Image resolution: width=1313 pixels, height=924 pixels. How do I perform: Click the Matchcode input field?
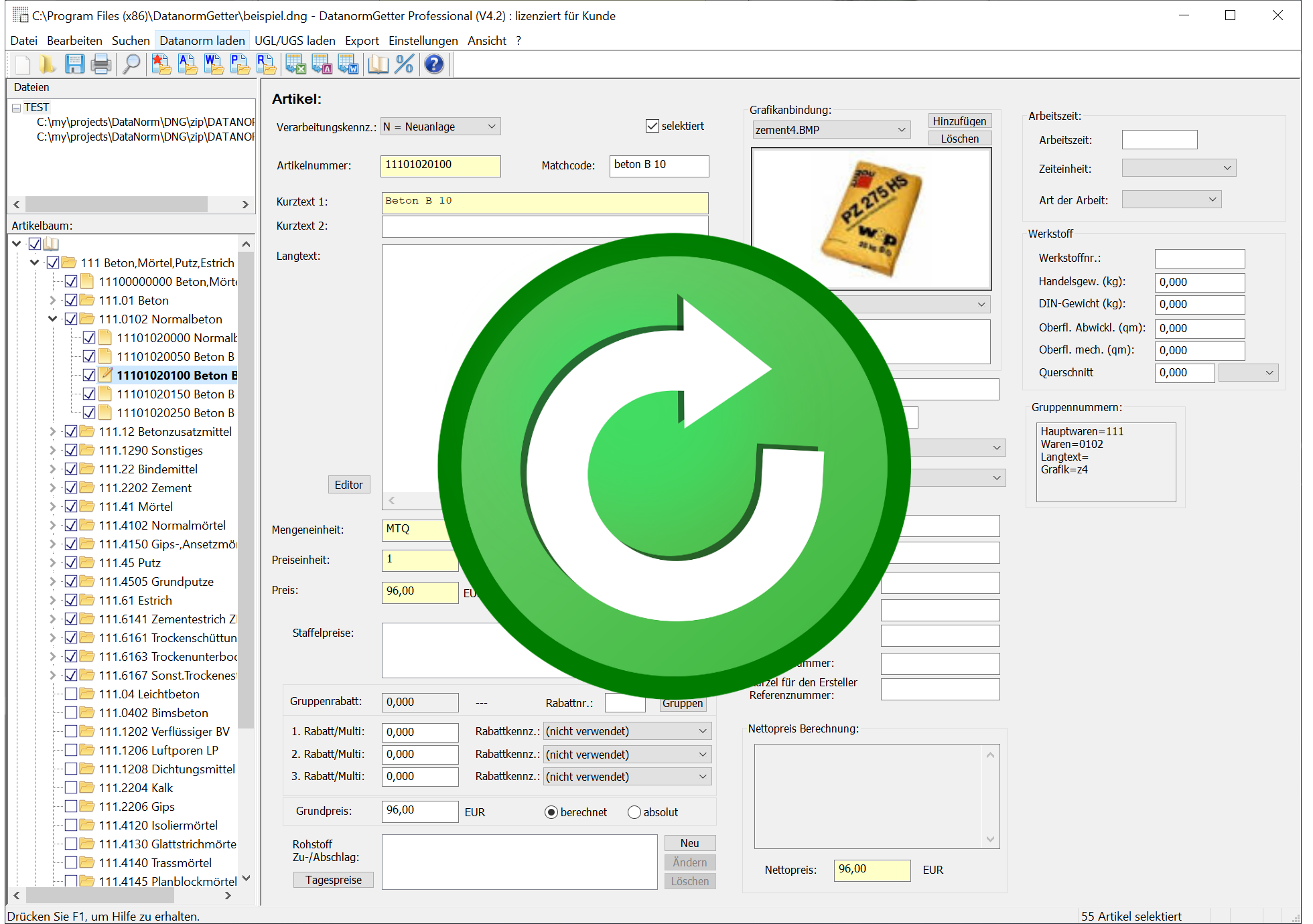coord(659,165)
